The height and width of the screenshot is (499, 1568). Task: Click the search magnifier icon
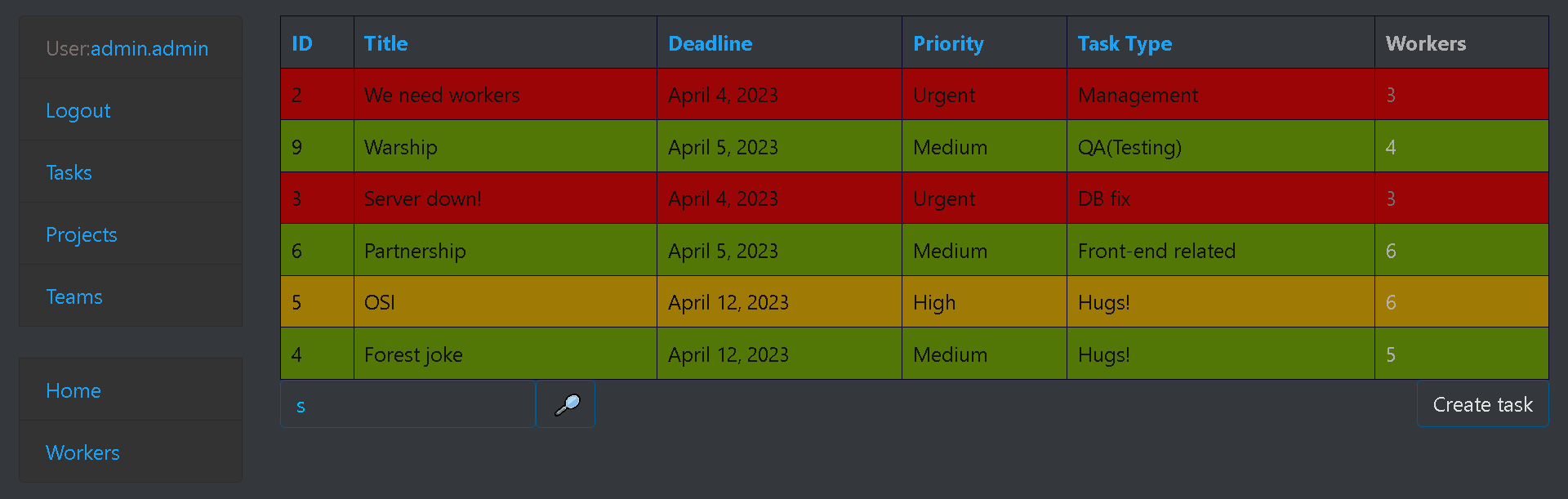(x=565, y=403)
